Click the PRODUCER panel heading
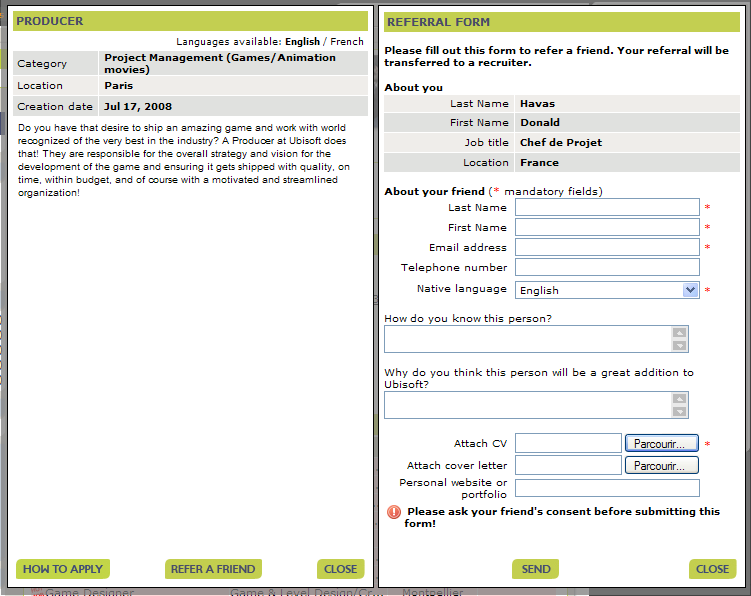The width and height of the screenshot is (751, 596). tap(50, 21)
